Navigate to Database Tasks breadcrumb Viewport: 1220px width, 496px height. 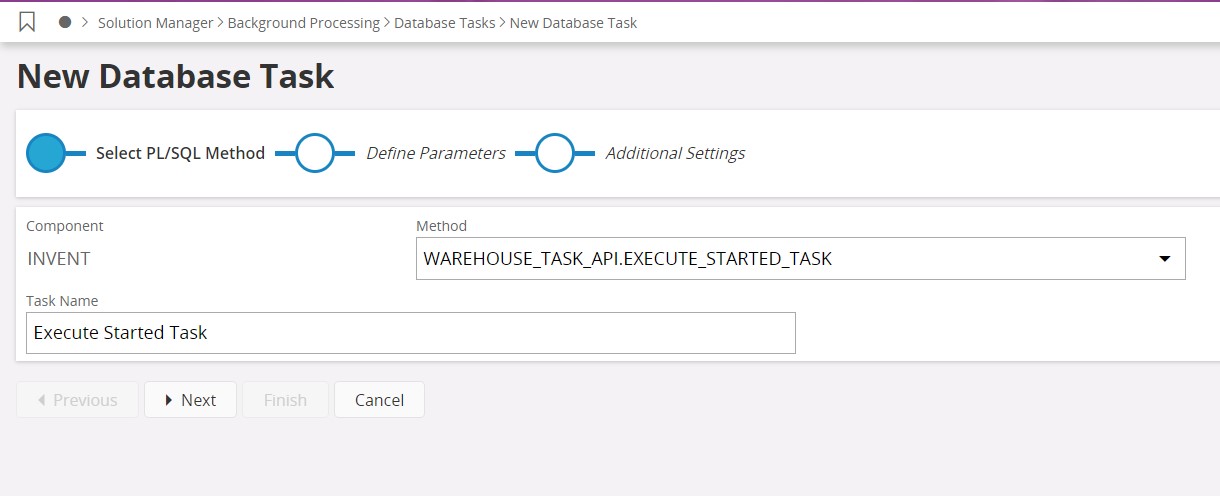[444, 22]
